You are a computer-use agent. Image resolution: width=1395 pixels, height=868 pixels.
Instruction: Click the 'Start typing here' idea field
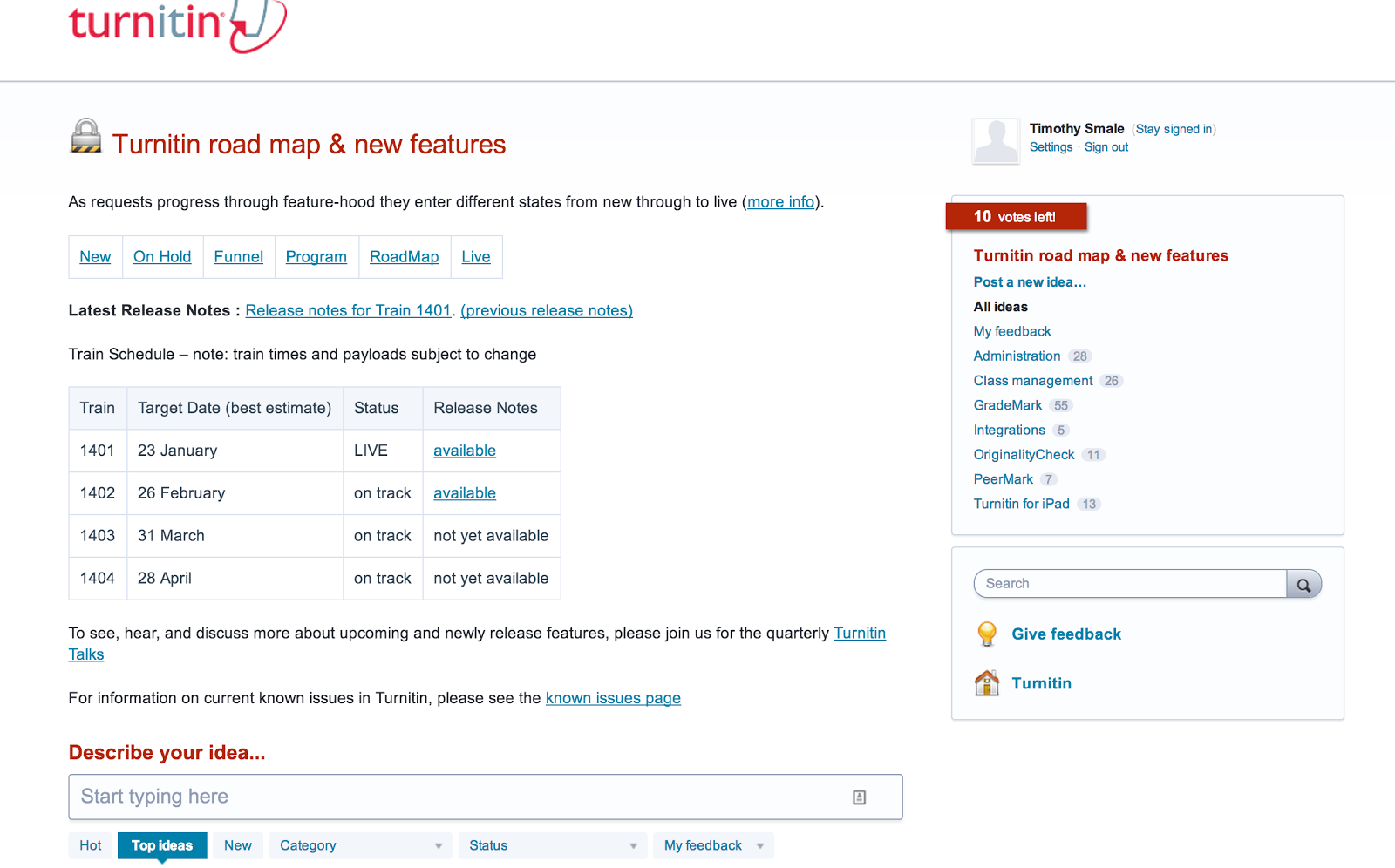tap(486, 797)
